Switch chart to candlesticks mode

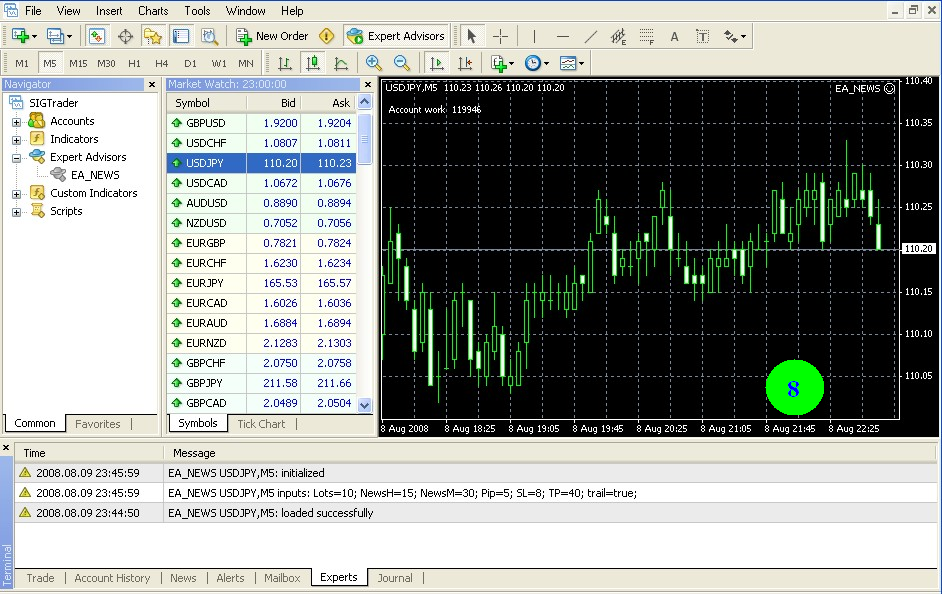click(312, 63)
